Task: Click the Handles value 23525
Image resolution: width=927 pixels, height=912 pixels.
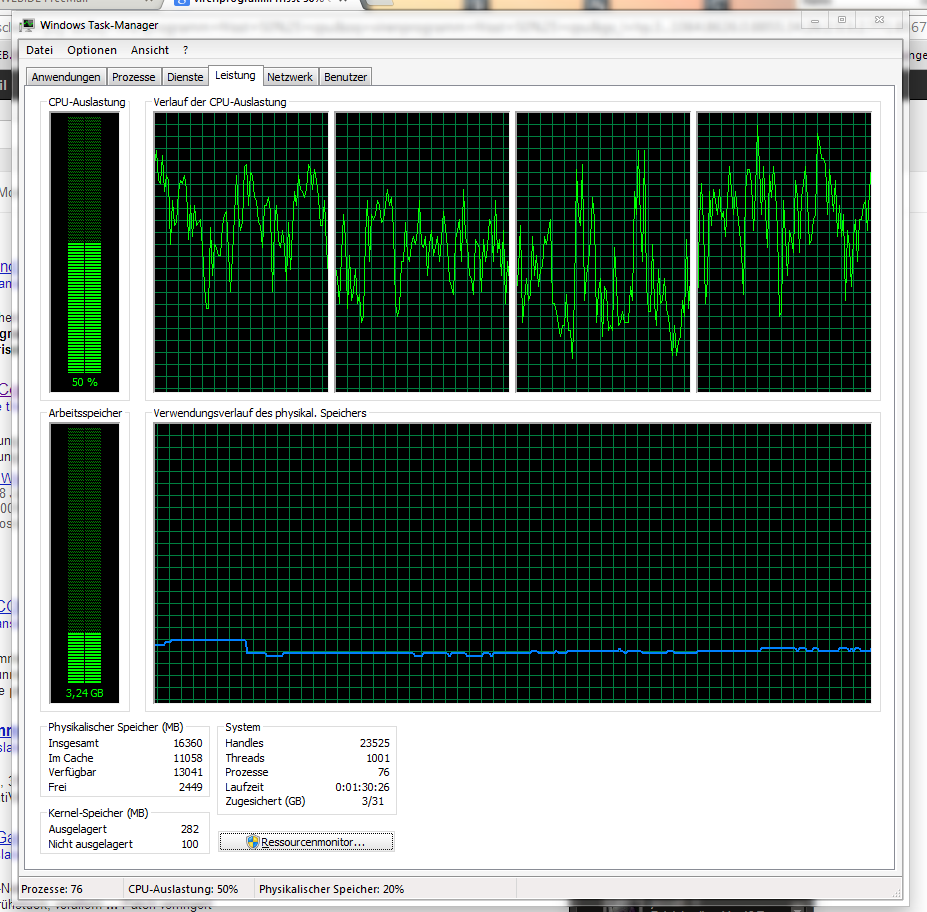Action: point(374,743)
